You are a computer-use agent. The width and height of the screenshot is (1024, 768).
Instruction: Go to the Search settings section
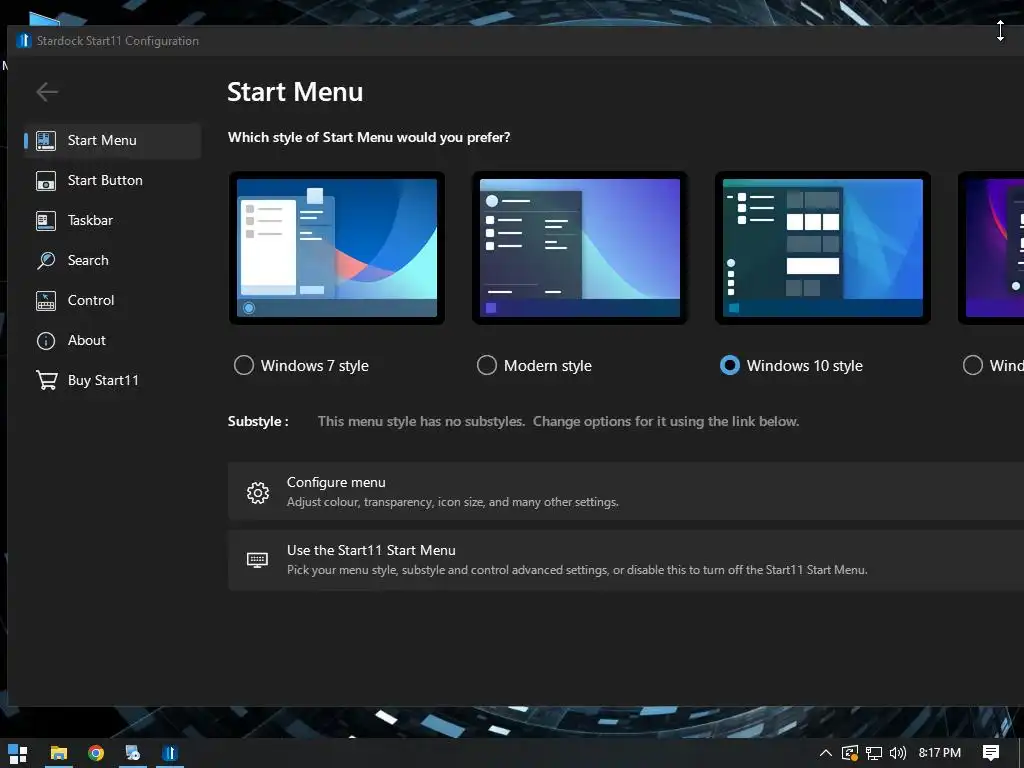pos(112,260)
